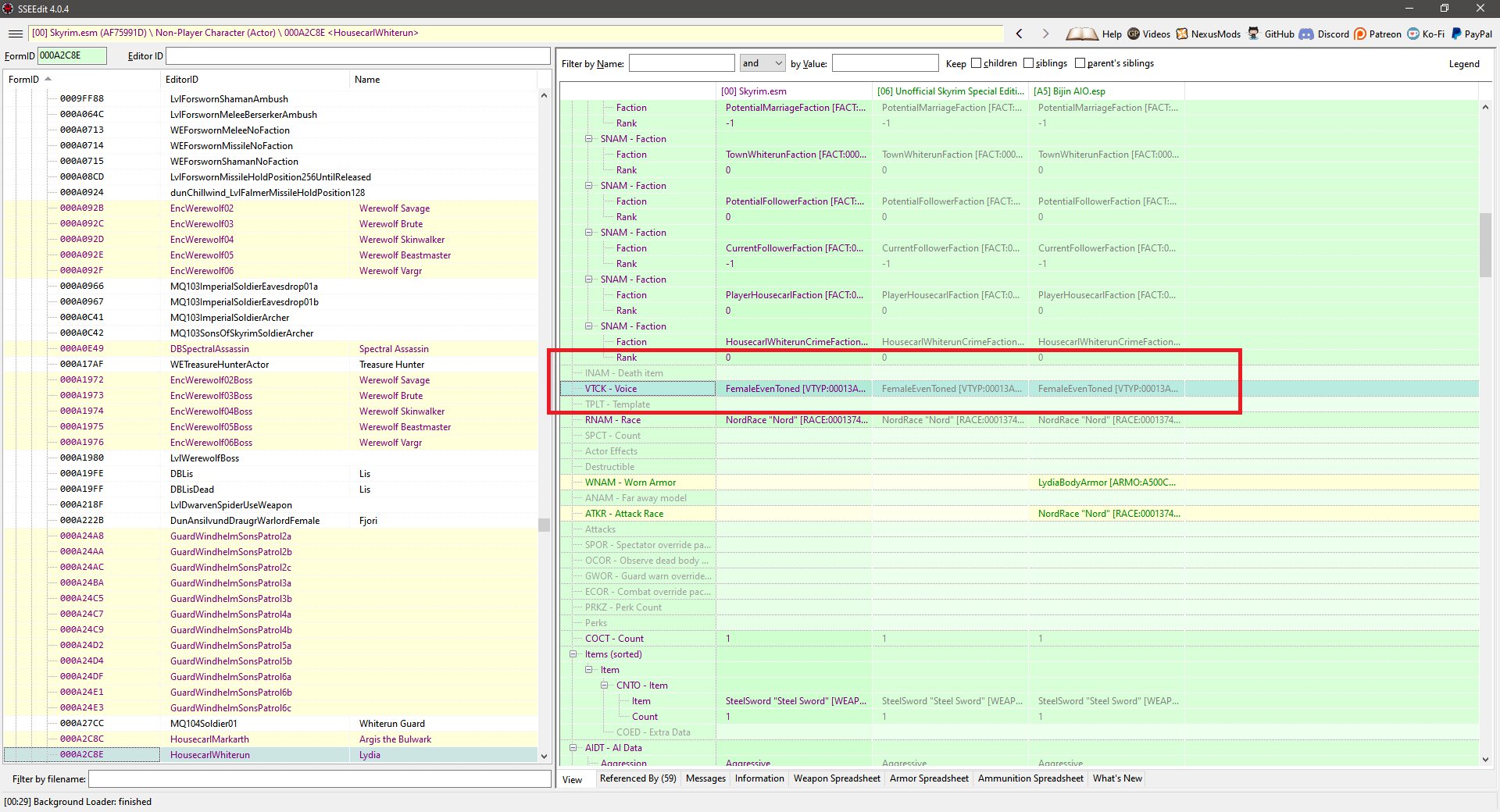Open the Videos icon
This screenshot has height=812, width=1500.
tap(1133, 34)
